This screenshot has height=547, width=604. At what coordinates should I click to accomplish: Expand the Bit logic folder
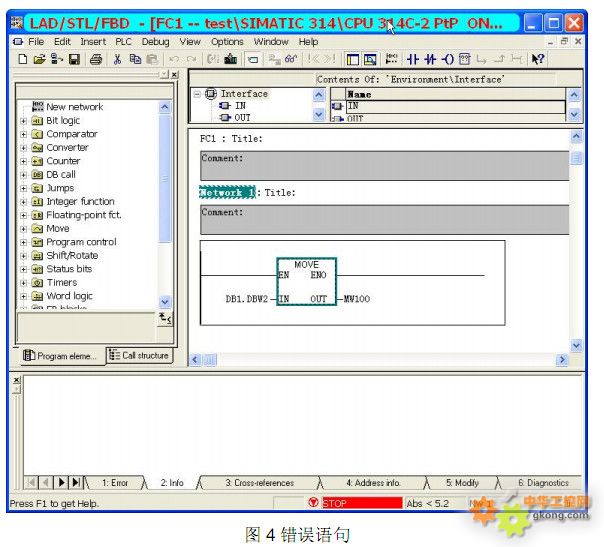(x=23, y=121)
